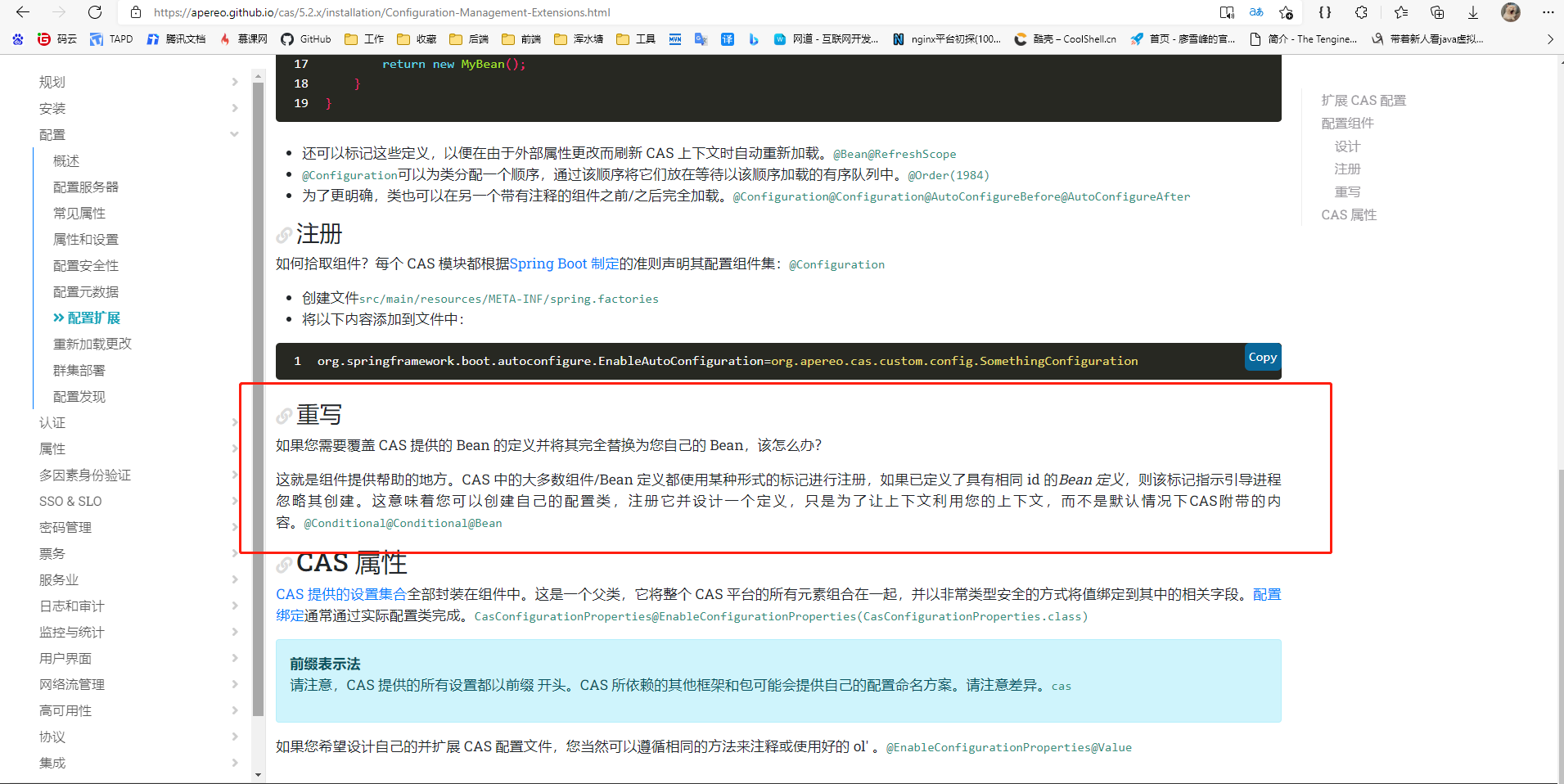Open the 后端 bookmarks folder
The image size is (1564, 784).
click(x=469, y=38)
